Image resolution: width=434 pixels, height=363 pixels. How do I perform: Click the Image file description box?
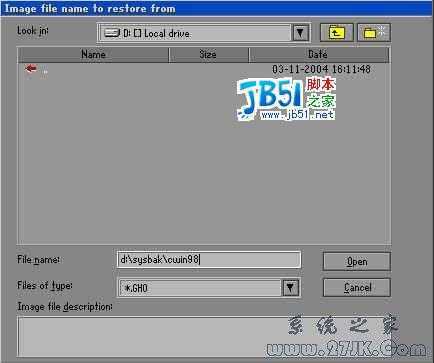click(204, 337)
